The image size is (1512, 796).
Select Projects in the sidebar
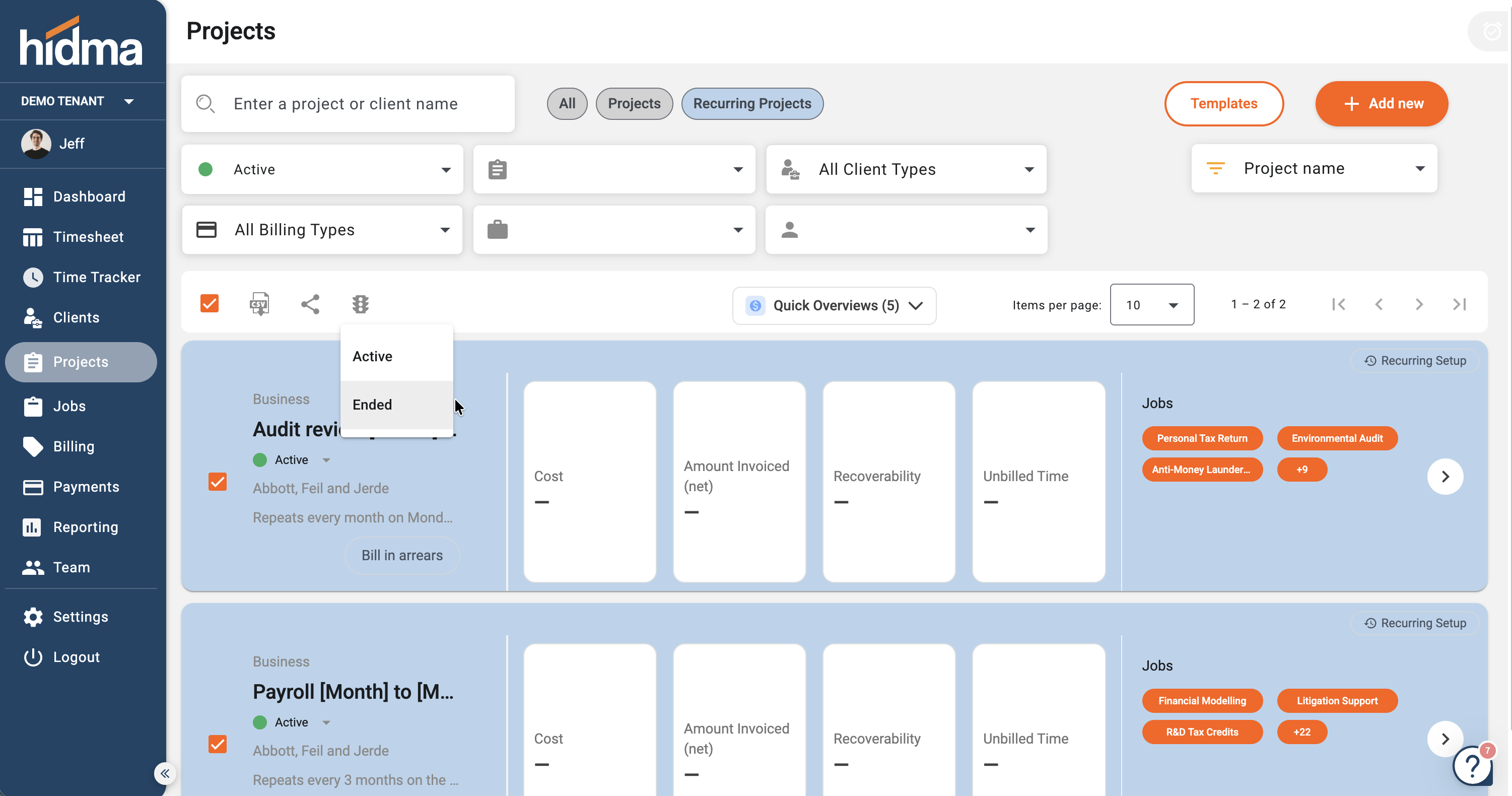pos(81,362)
